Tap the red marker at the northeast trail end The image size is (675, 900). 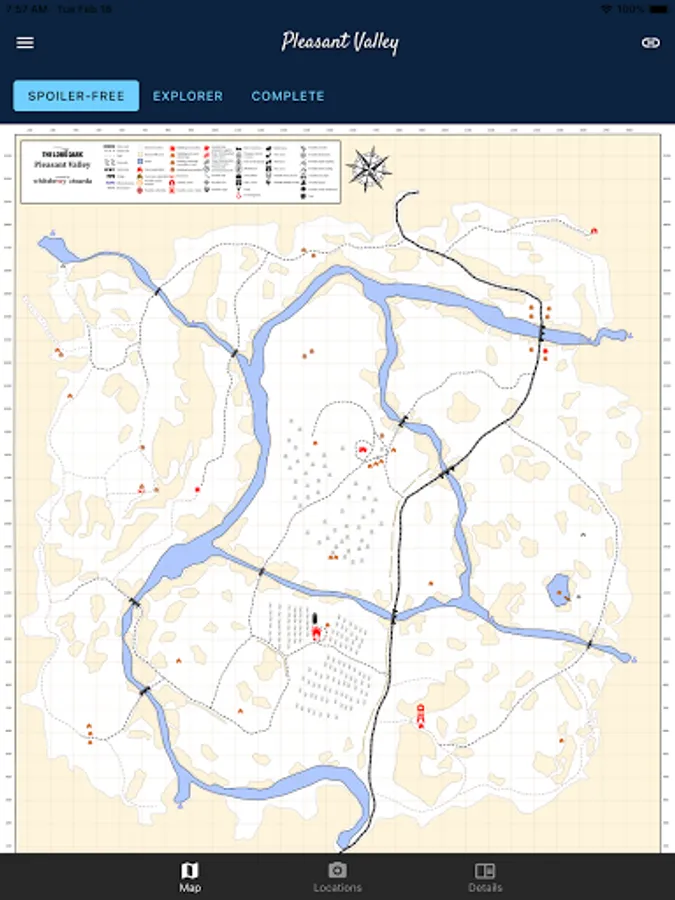click(x=594, y=231)
